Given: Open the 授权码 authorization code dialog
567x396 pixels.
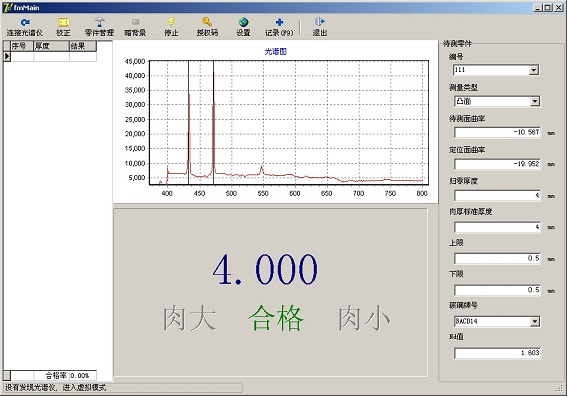Looking at the screenshot, I should tap(207, 27).
